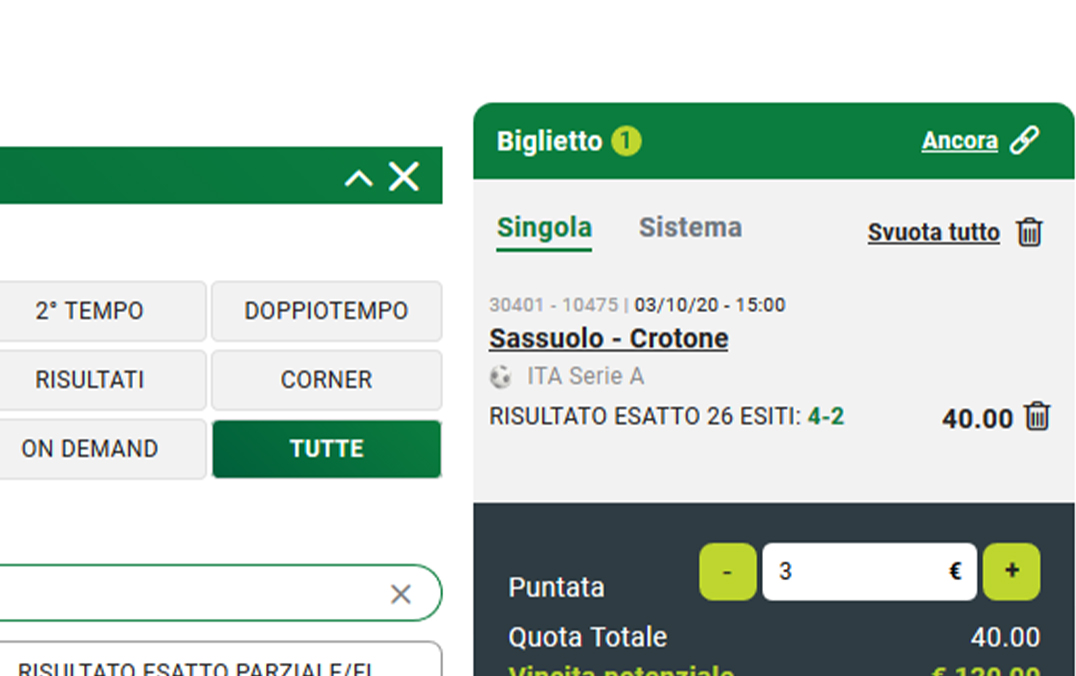
Task: Click the Puntata stake amount field
Action: (x=858, y=572)
